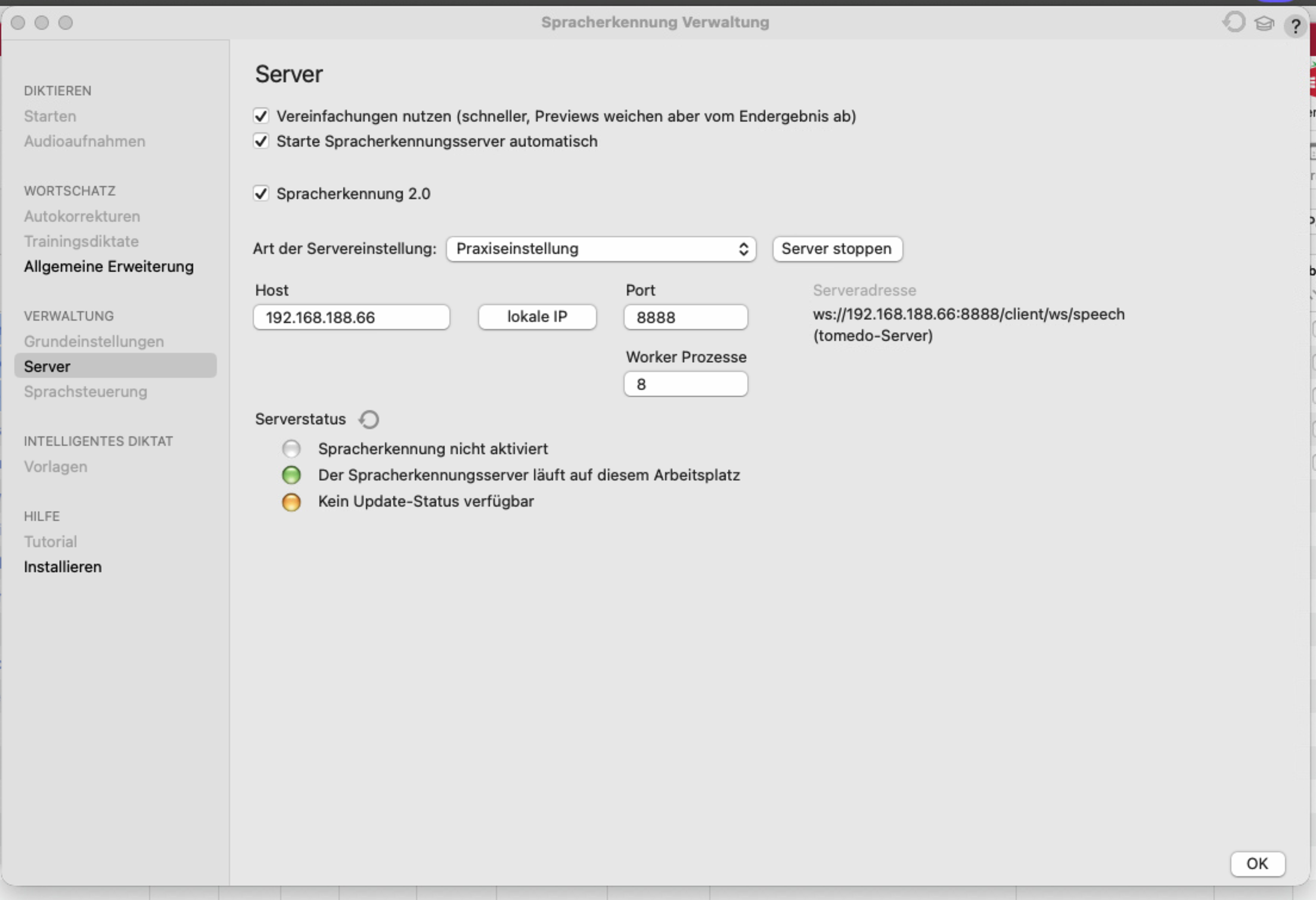The width and height of the screenshot is (1316, 900).
Task: Confirm with the OK button
Action: [1258, 864]
